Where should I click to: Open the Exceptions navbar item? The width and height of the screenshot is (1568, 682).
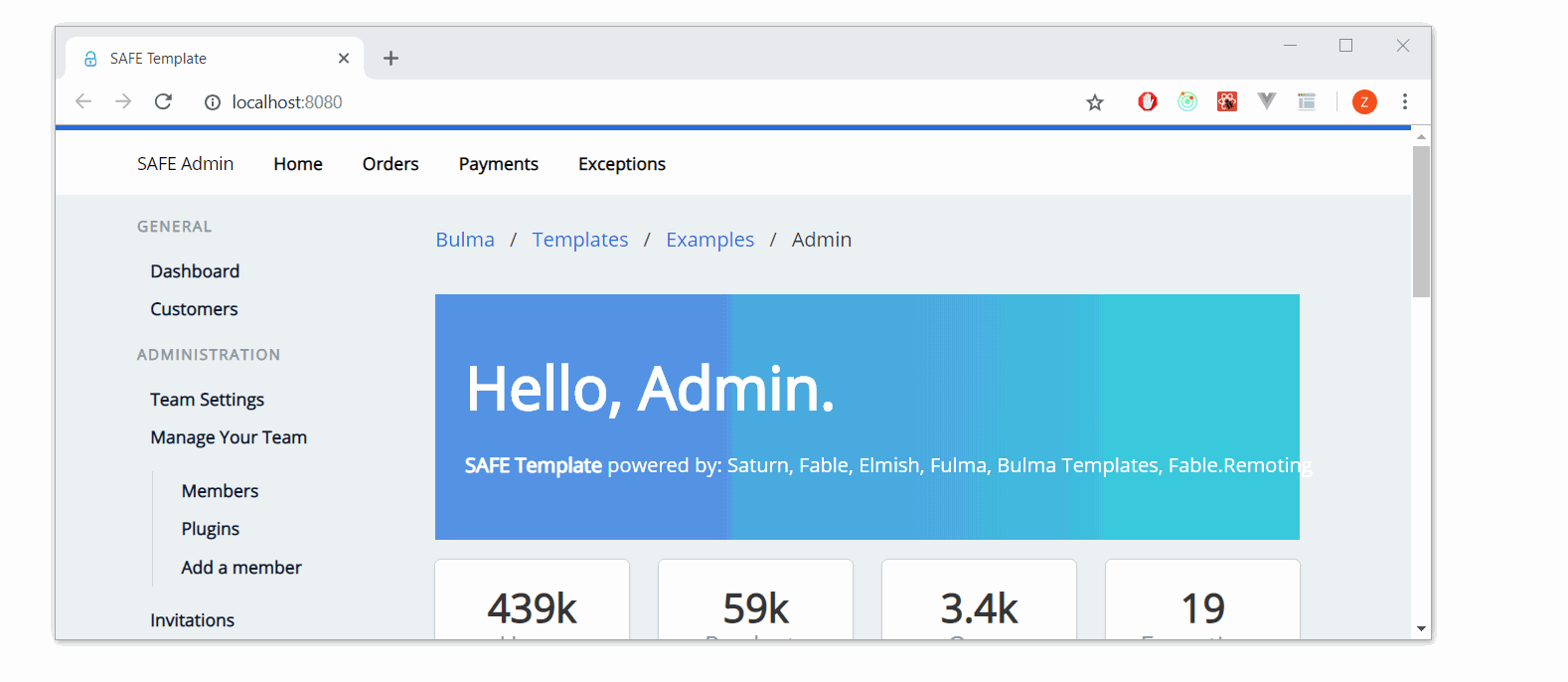[x=622, y=164]
